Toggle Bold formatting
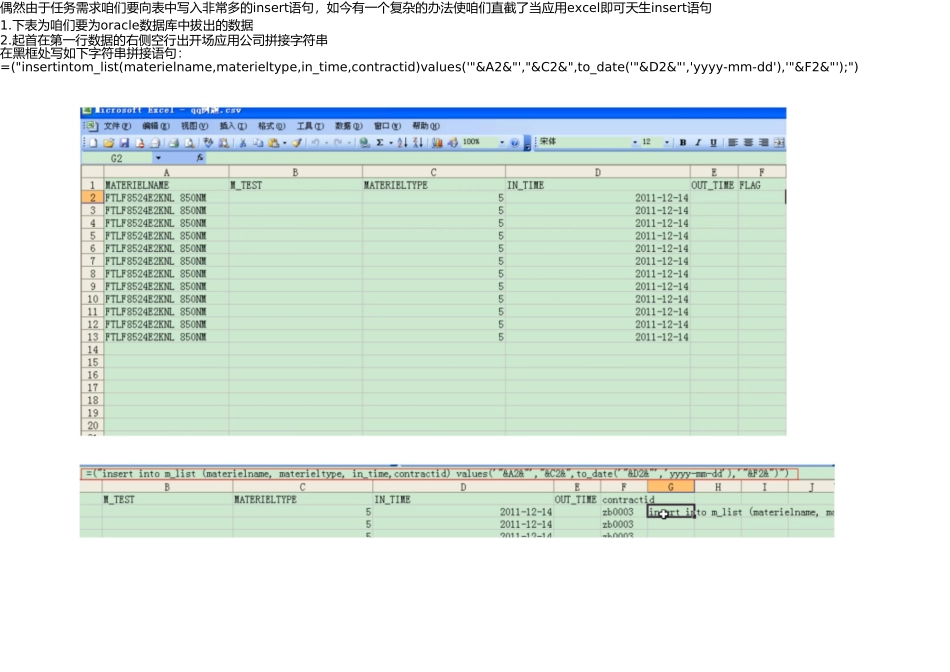Viewport: 950px width, 672px height. pyautogui.click(x=683, y=142)
